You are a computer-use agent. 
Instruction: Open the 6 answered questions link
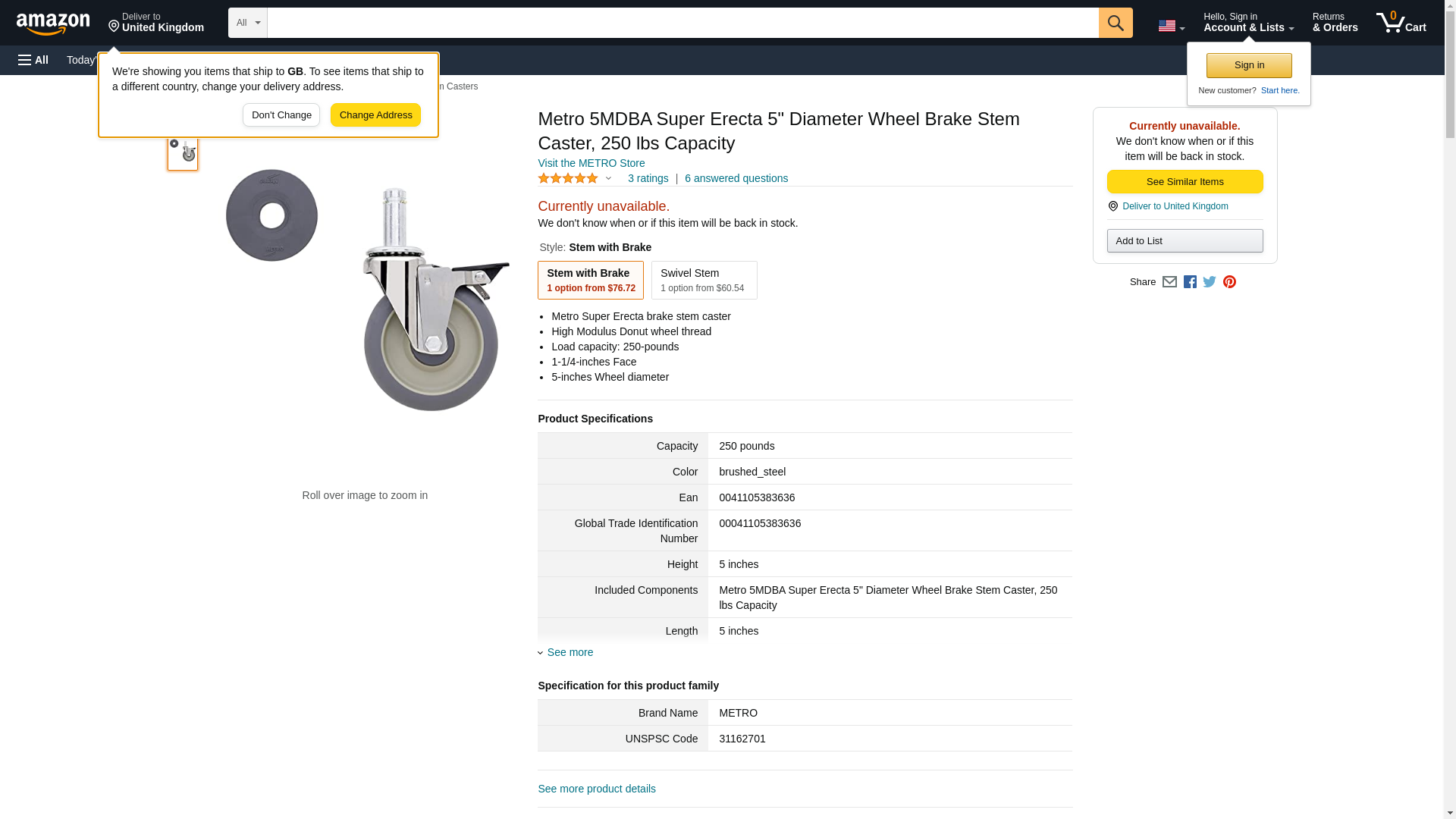[x=736, y=179]
